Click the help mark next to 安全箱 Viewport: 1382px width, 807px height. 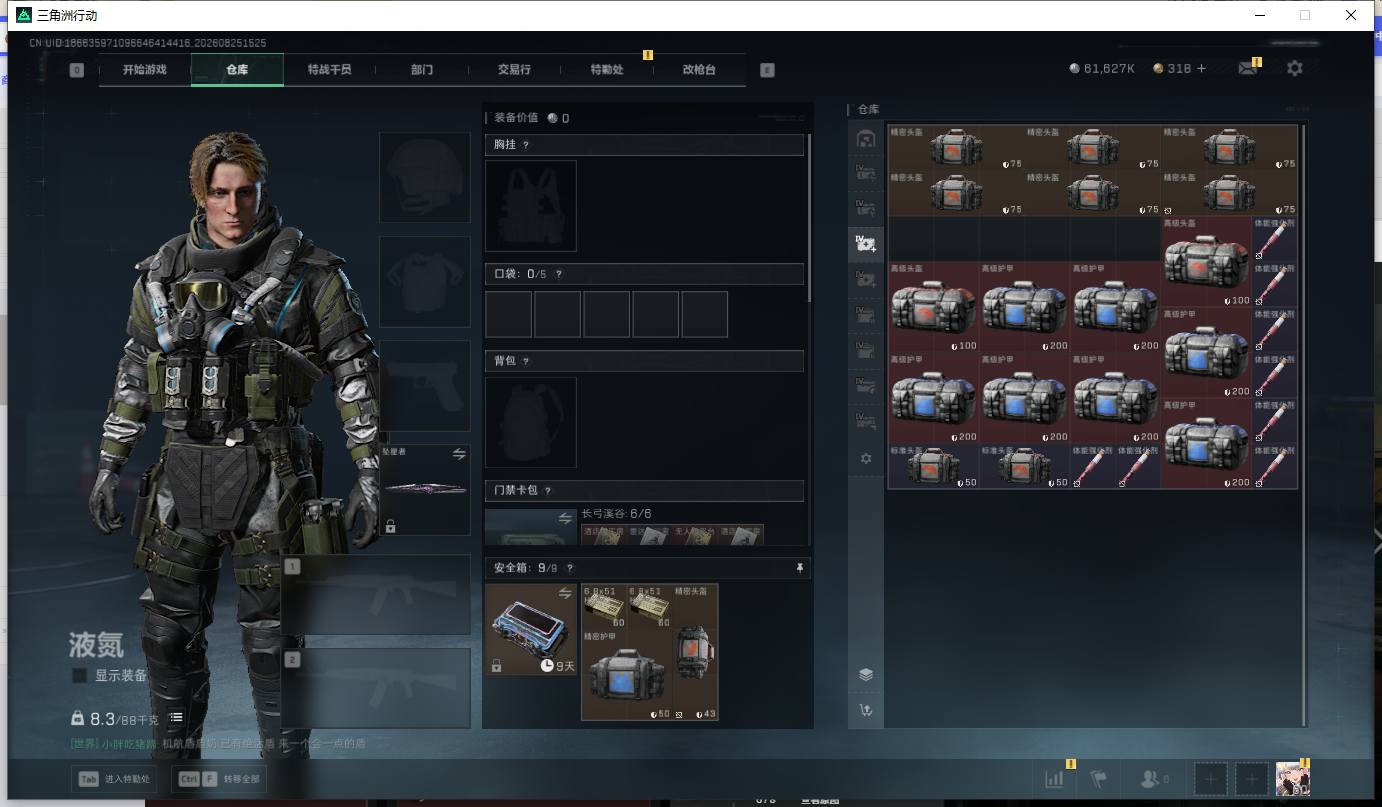pos(570,568)
